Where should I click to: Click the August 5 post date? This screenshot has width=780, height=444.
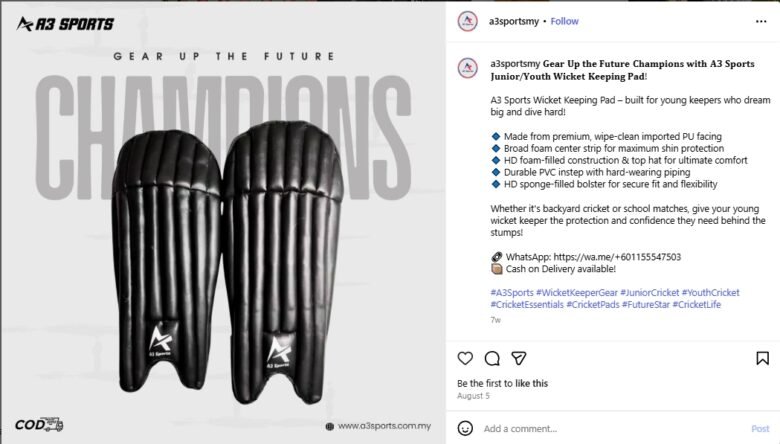pyautogui.click(x=474, y=396)
